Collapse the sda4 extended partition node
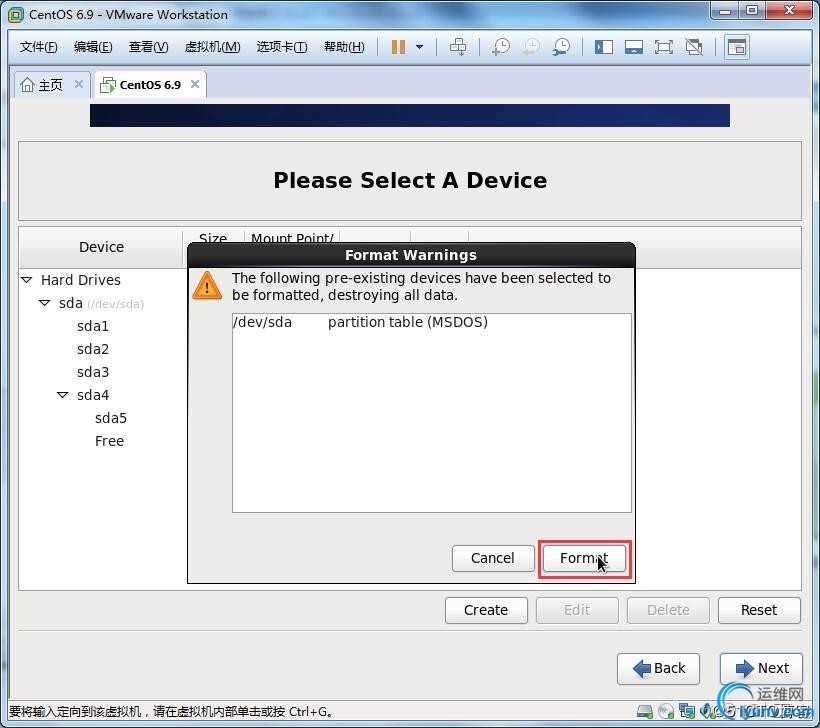This screenshot has width=820, height=728. coord(62,395)
